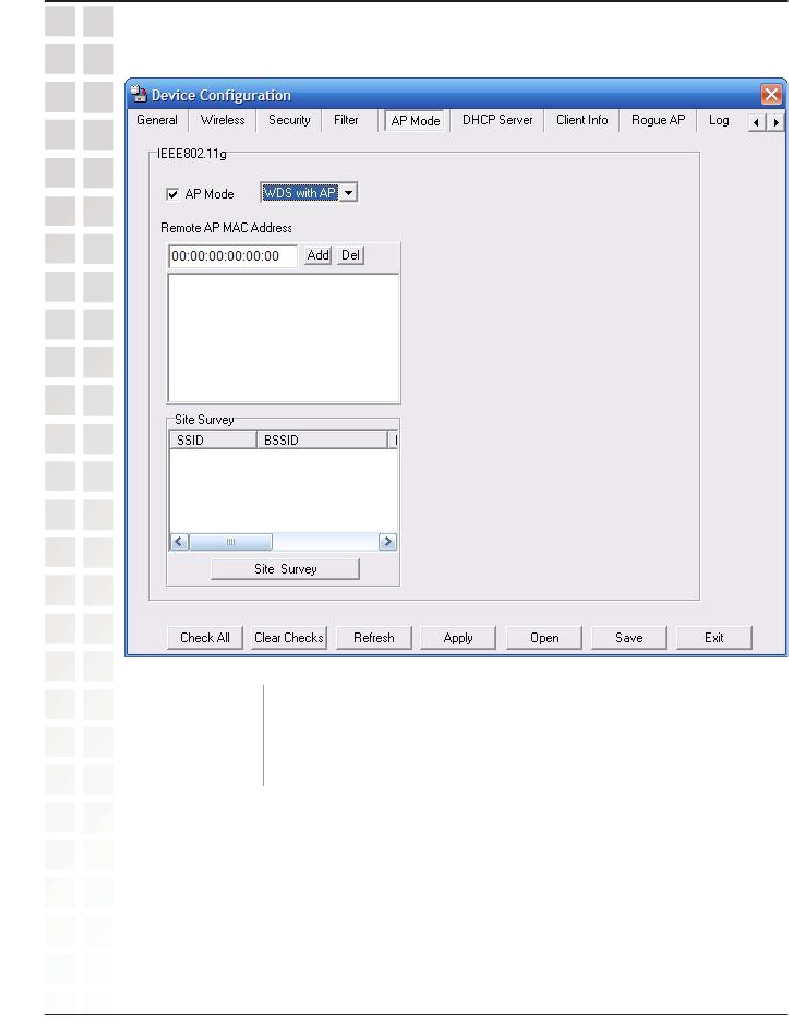The width and height of the screenshot is (789, 1029).
Task: Open the WDS with AP dropdown
Action: pyautogui.click(x=348, y=192)
